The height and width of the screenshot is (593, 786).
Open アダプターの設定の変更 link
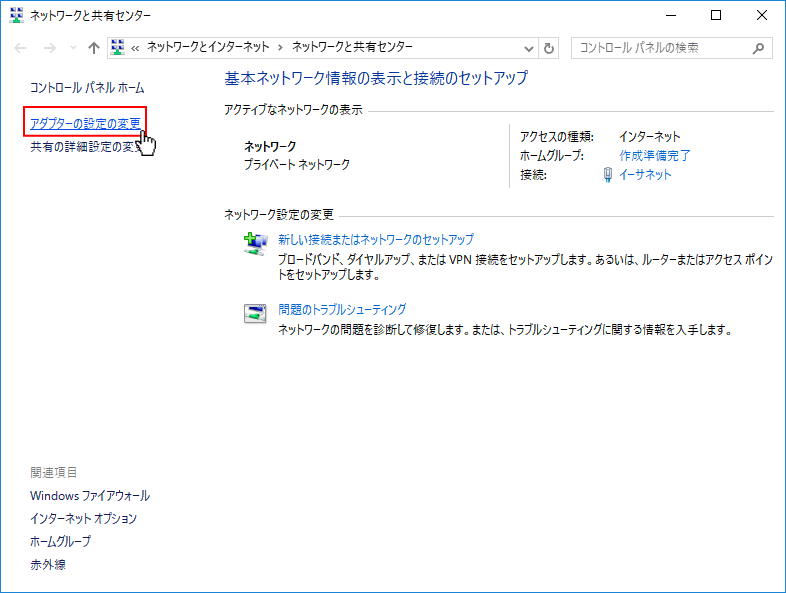pos(85,123)
